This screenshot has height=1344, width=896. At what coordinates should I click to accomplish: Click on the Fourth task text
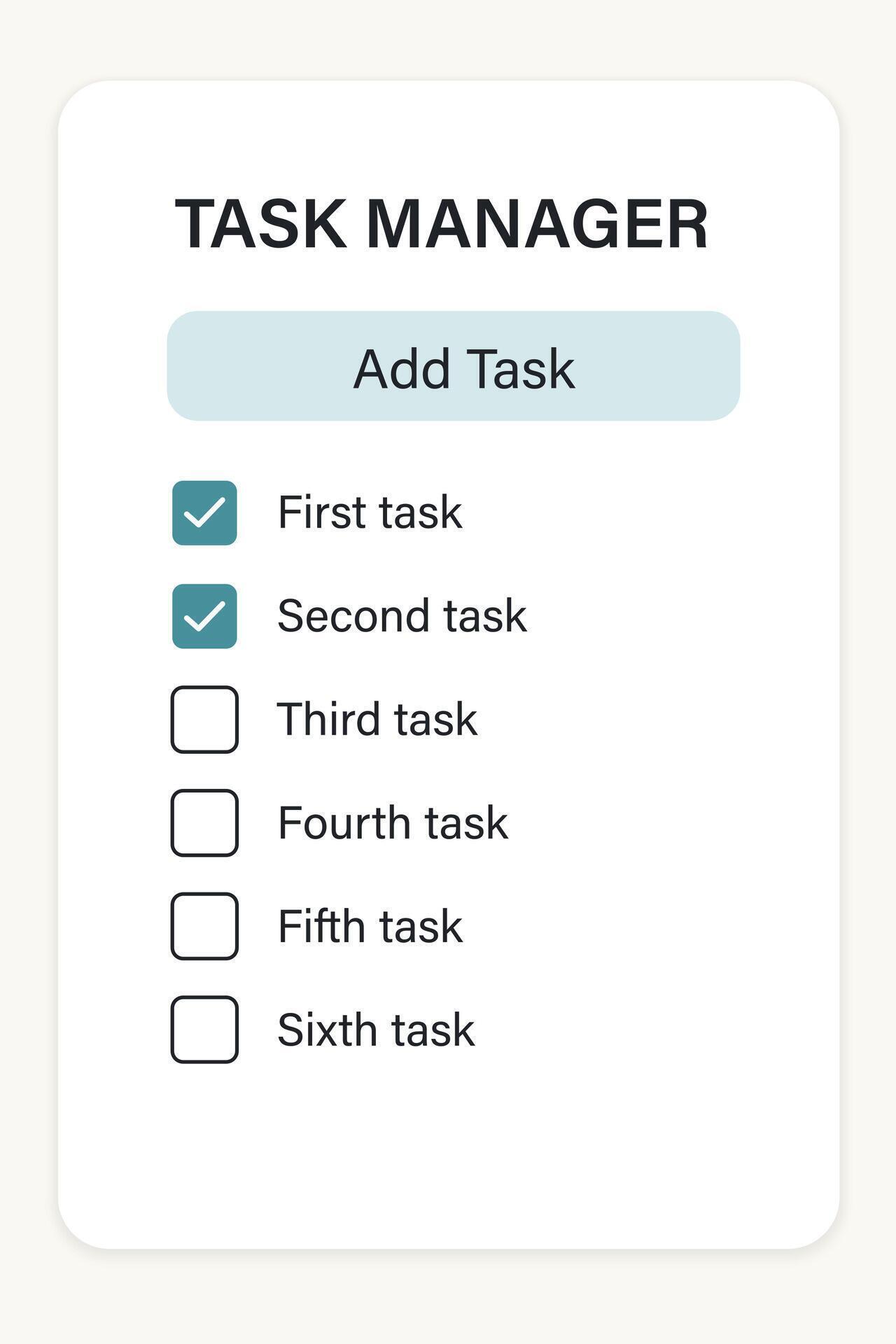[392, 820]
